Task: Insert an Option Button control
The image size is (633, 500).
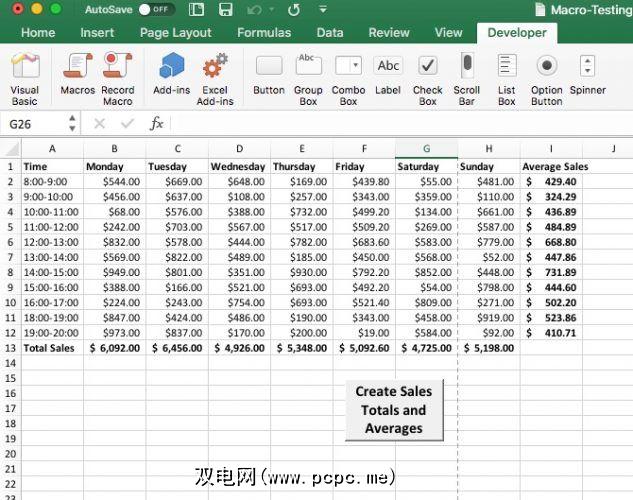Action: click(x=547, y=78)
